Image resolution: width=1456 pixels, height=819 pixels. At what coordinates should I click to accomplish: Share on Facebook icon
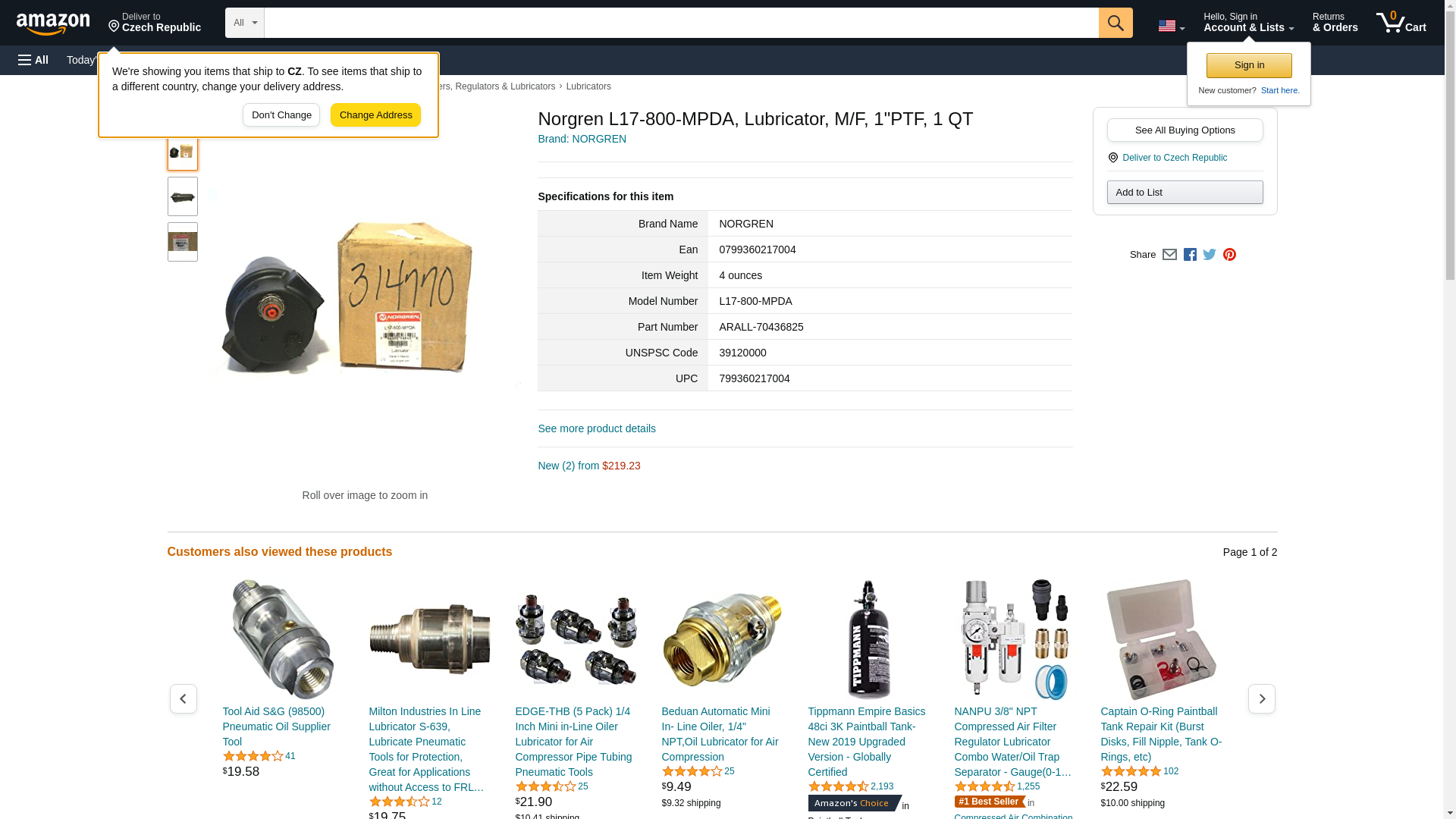(x=1190, y=255)
